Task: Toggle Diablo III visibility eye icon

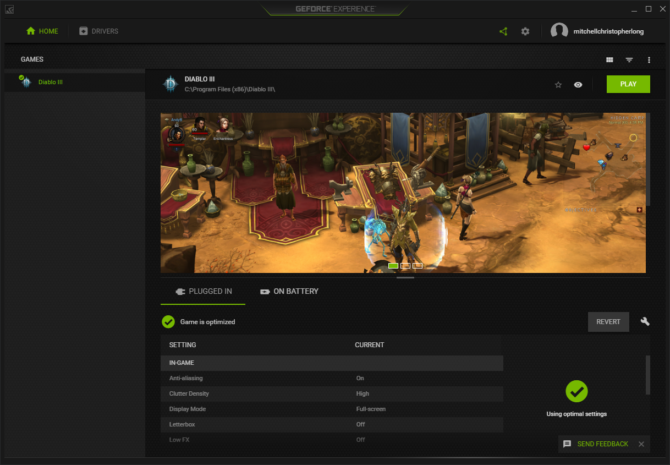Action: (x=578, y=85)
